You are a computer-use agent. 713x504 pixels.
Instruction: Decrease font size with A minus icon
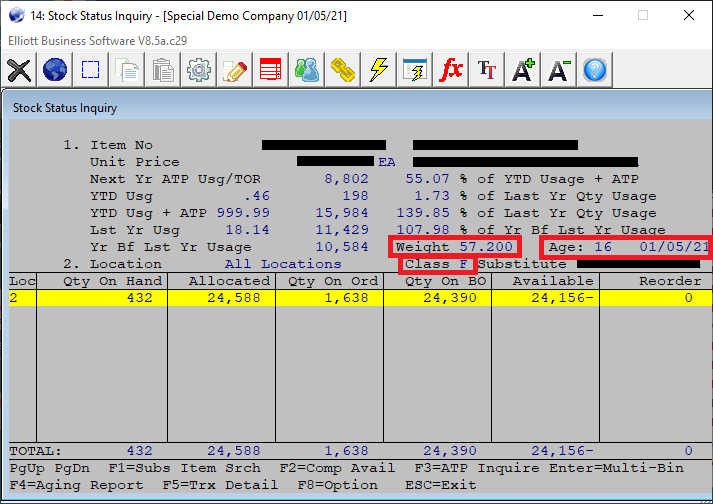pos(559,70)
